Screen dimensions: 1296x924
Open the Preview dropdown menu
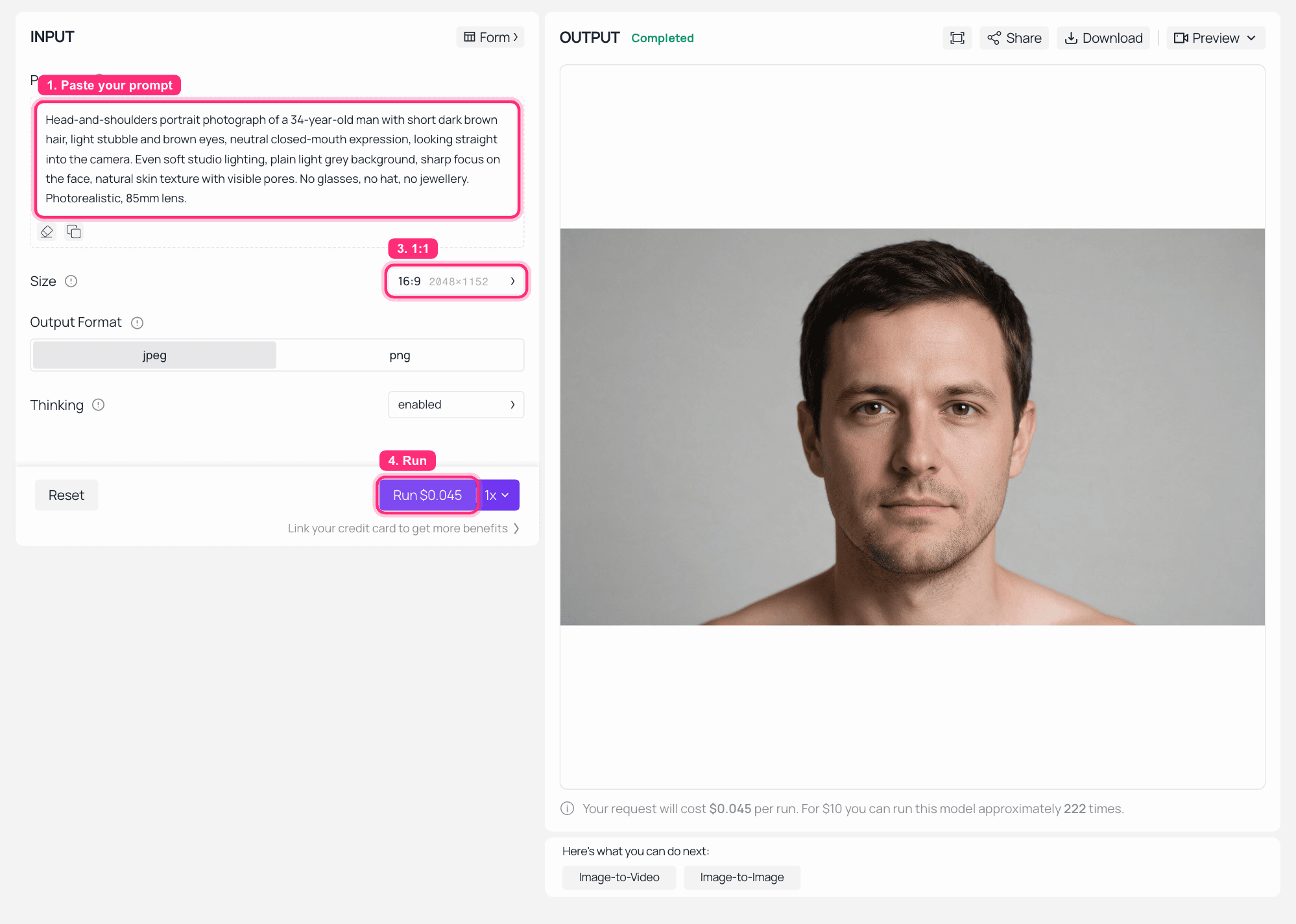(x=1216, y=38)
